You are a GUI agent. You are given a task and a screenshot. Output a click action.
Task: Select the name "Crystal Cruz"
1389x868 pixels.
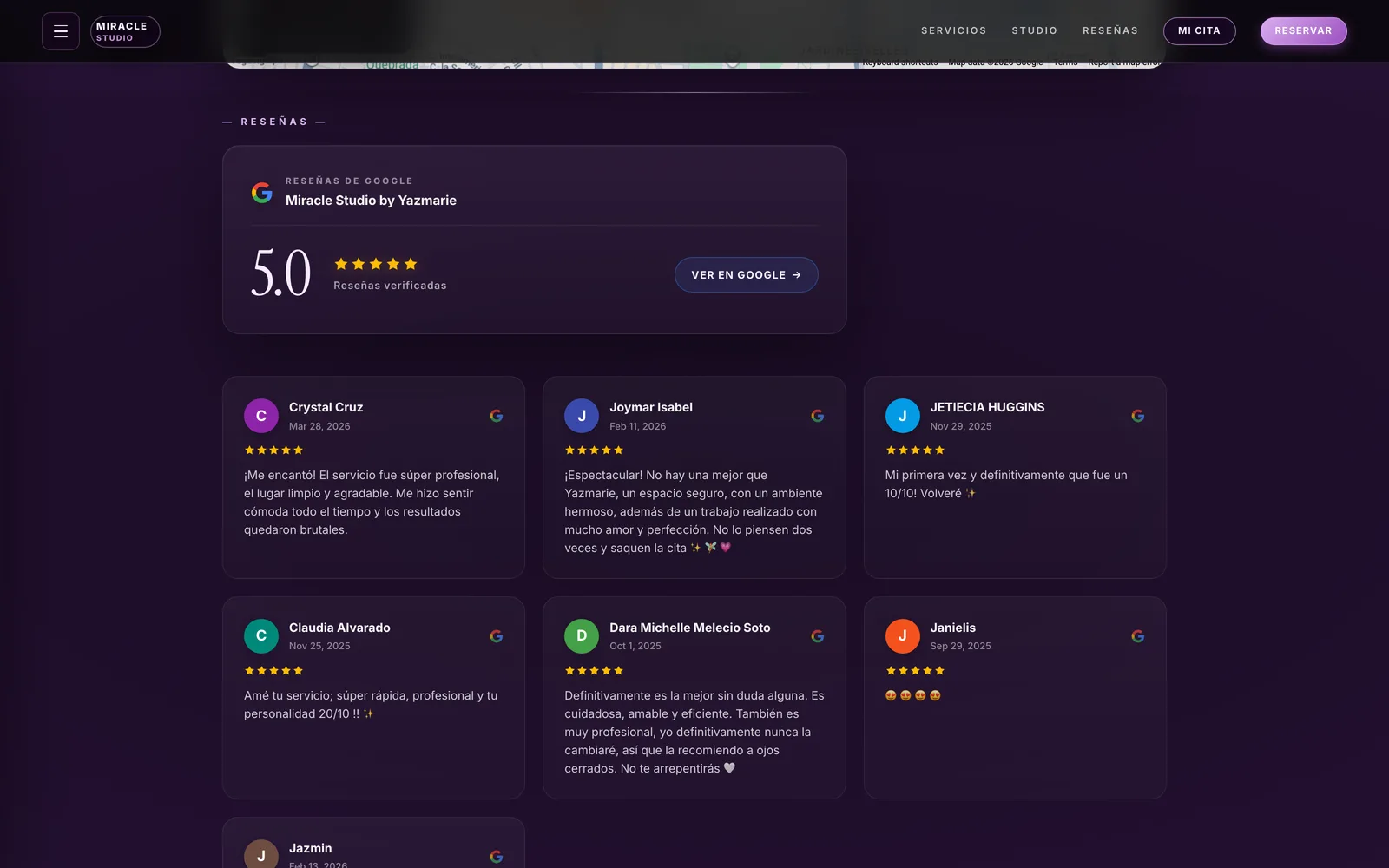[326, 407]
